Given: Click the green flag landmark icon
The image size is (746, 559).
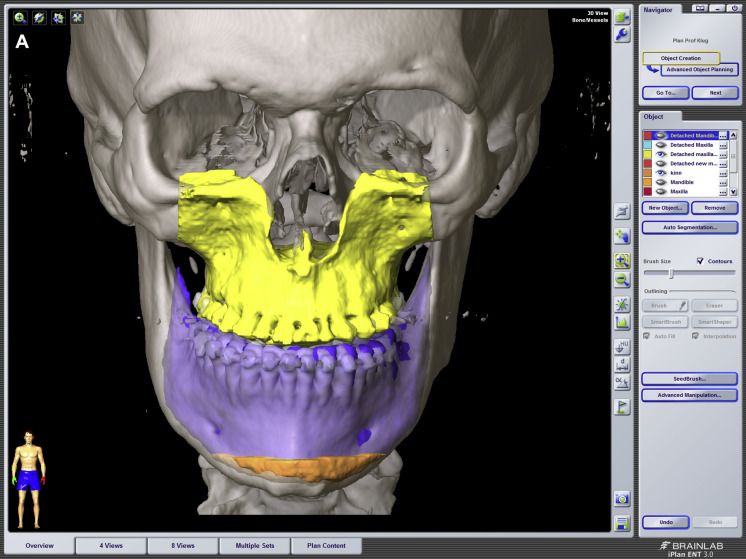Looking at the screenshot, I should [622, 407].
